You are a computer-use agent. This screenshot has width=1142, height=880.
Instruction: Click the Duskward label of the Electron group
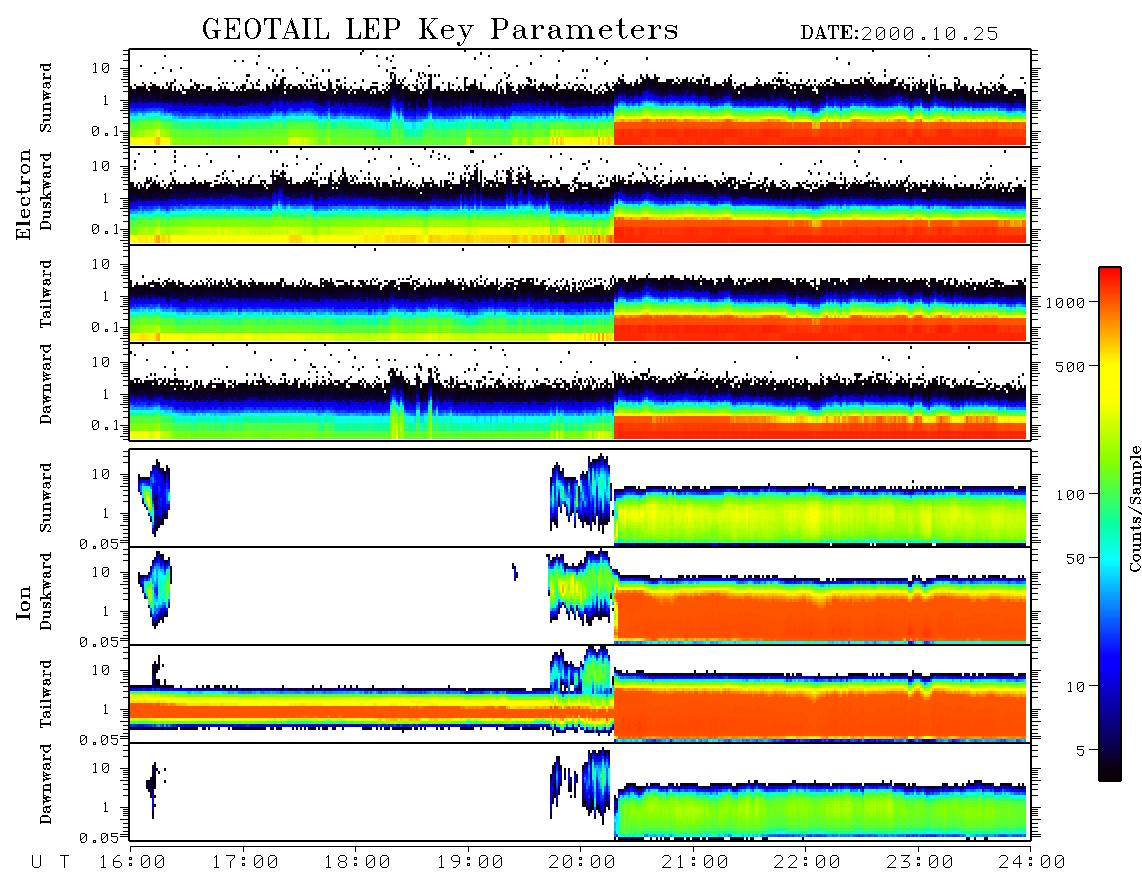click(46, 192)
